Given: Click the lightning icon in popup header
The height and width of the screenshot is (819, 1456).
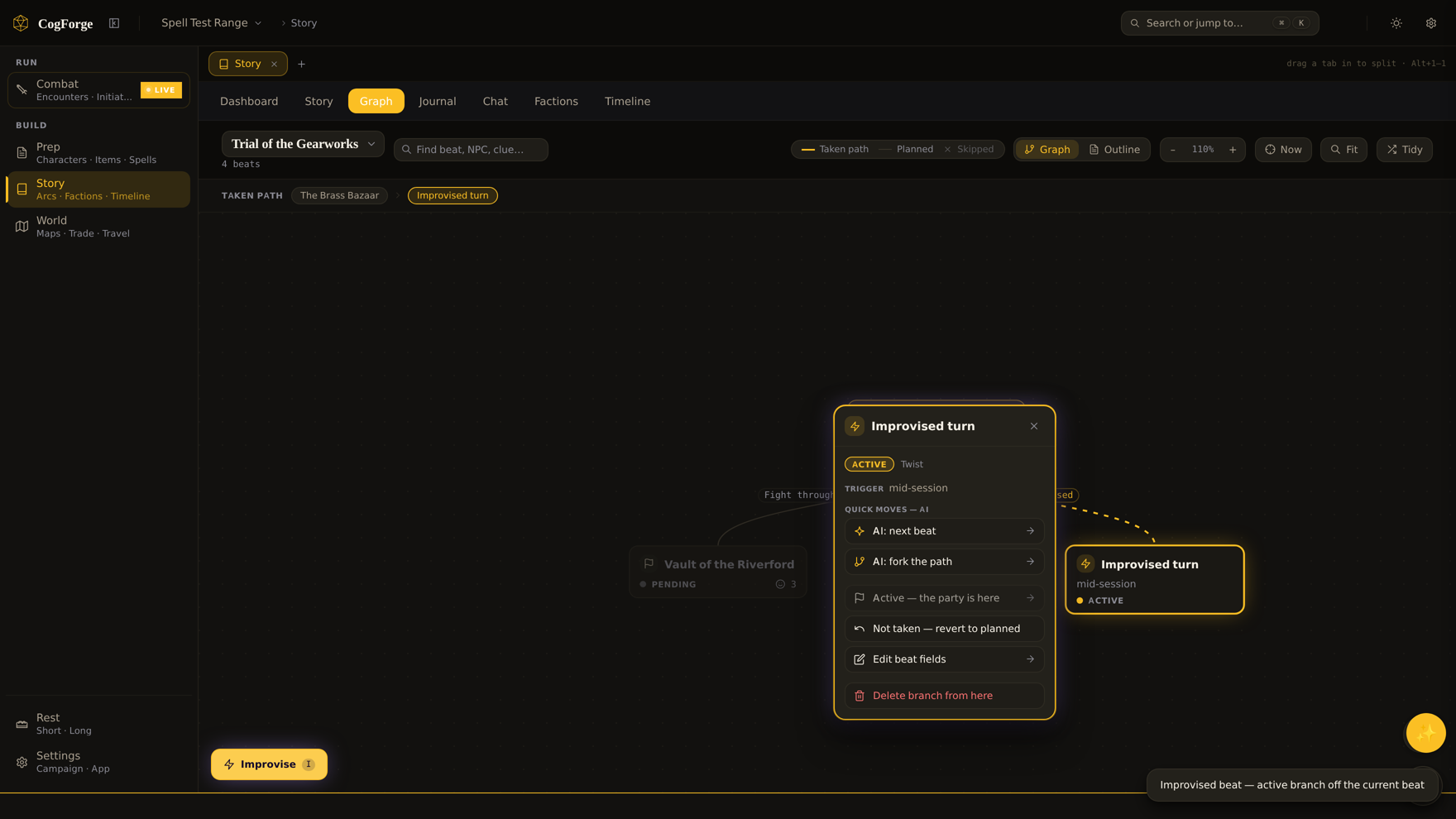Looking at the screenshot, I should pos(855,427).
